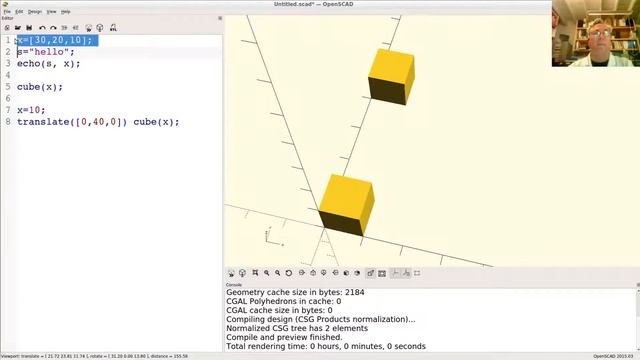The image size is (640, 360).
Task: Click the Unindent icon in editor toolbar
Action: tap(64, 28)
